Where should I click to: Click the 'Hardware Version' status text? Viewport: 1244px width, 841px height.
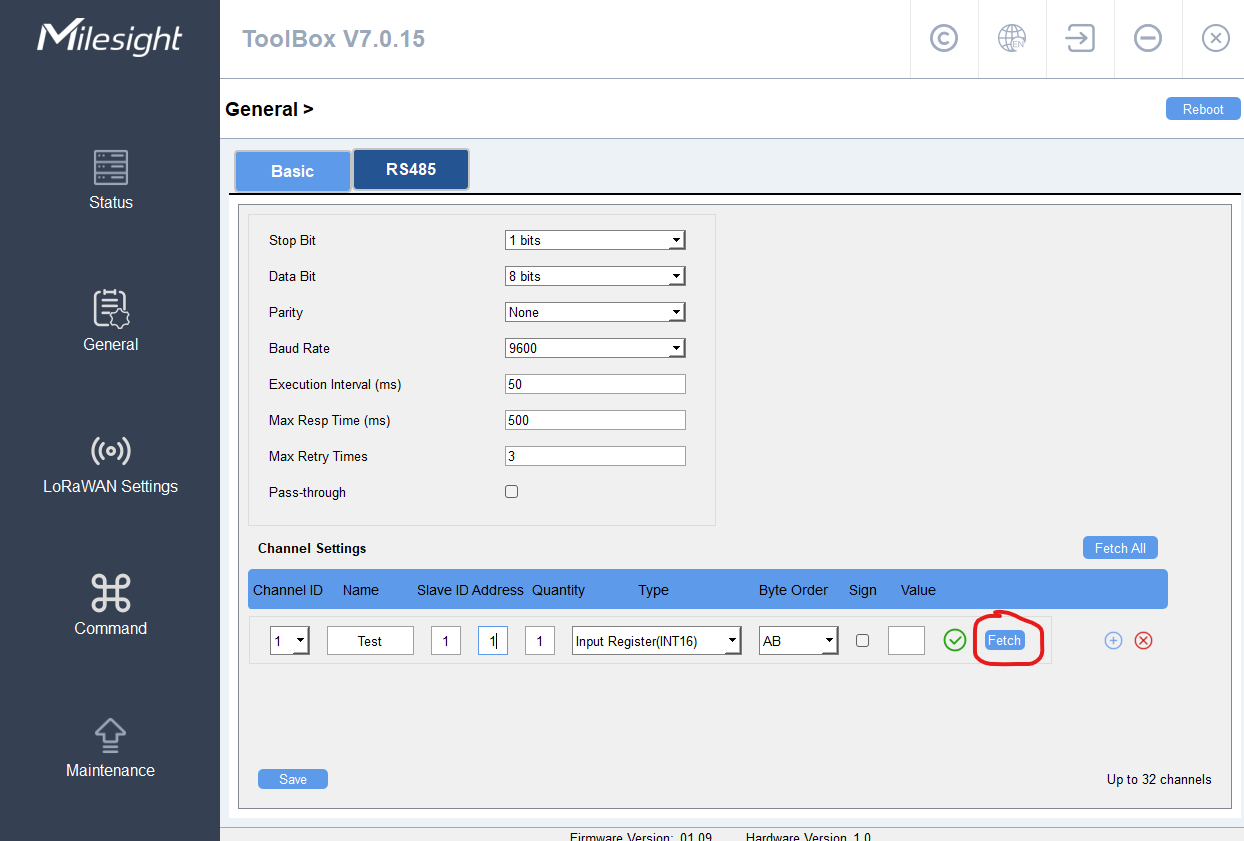click(809, 836)
